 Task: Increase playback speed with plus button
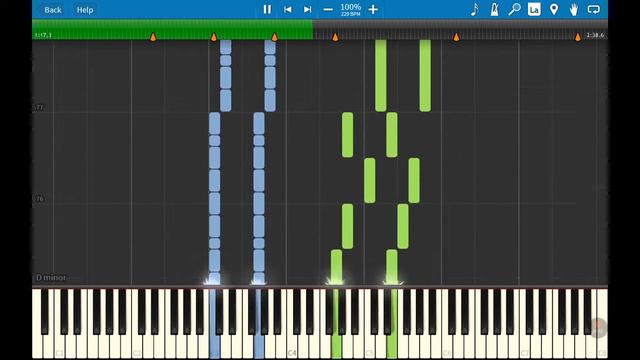tap(373, 9)
